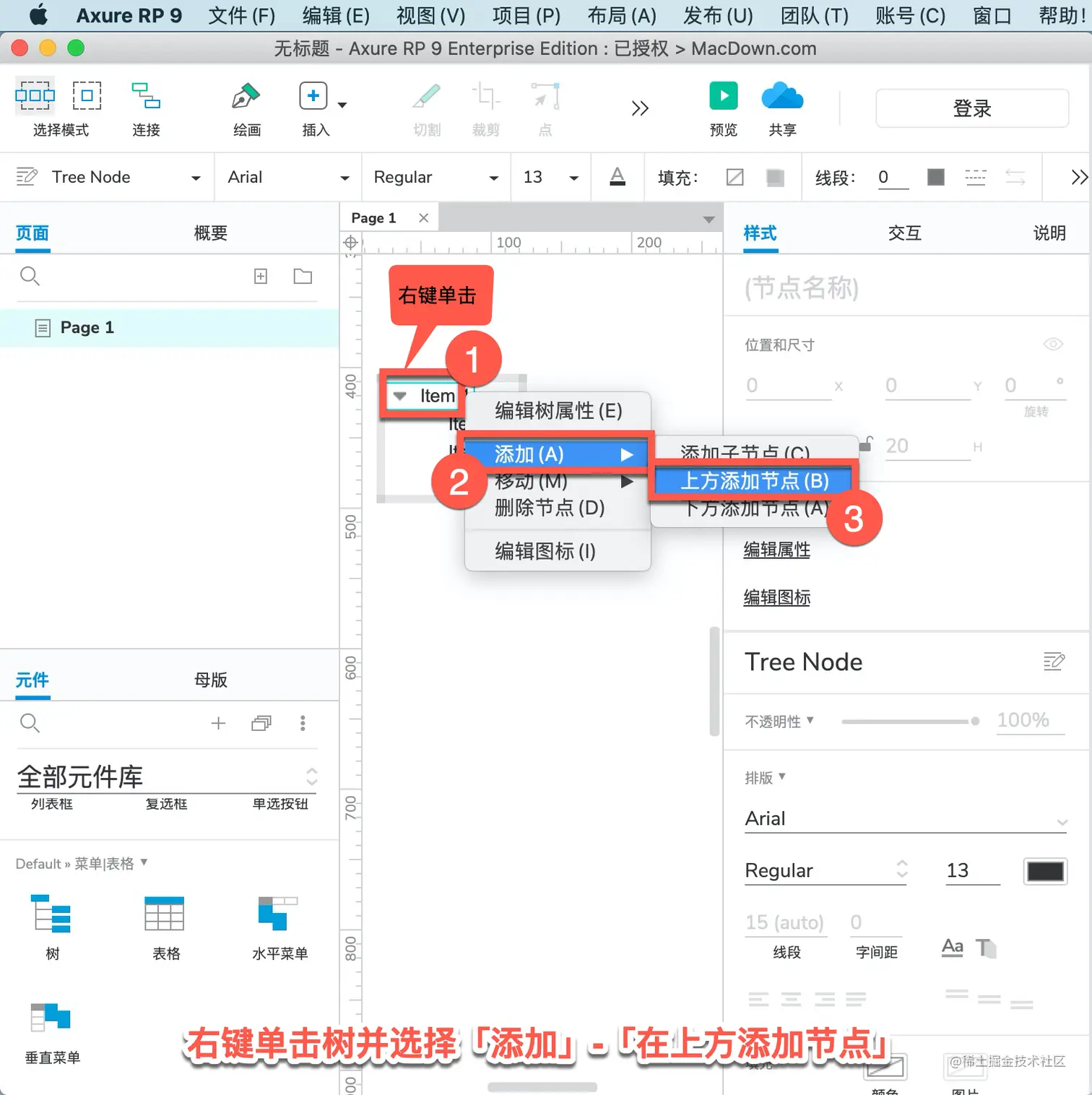The image size is (1092, 1095).
Task: Open the canvas tab list dropdown arrow
Action: click(708, 220)
